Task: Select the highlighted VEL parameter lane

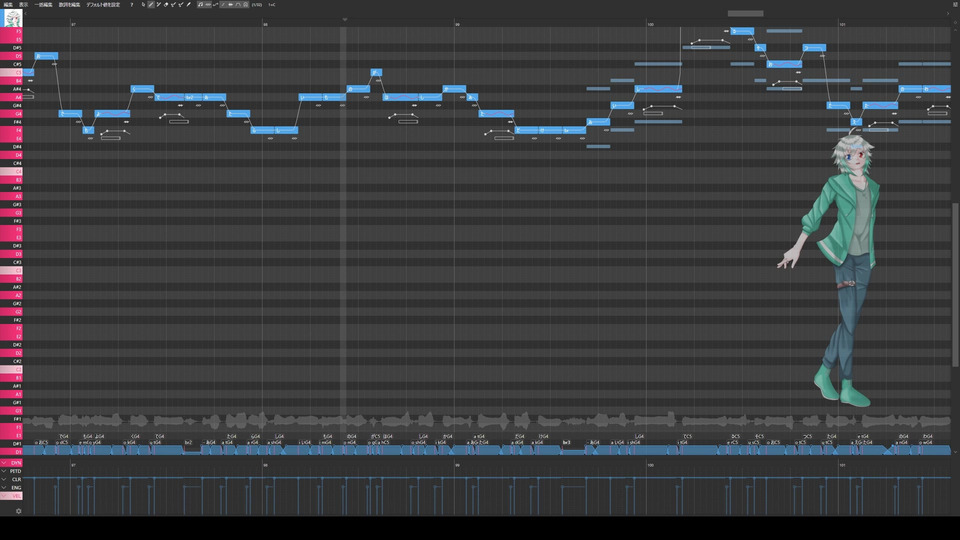Action: (12, 496)
